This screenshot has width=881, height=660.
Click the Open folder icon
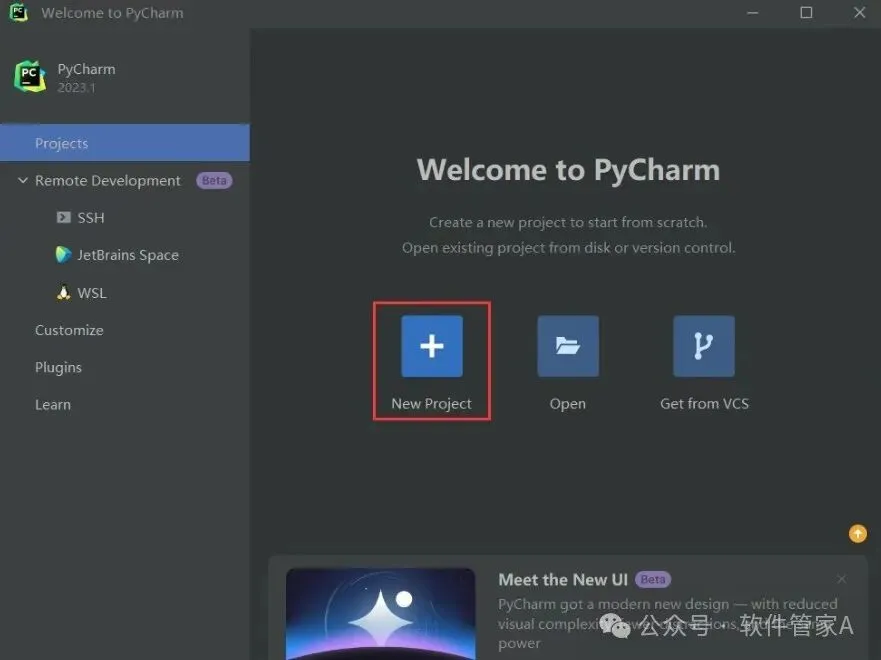pos(567,346)
